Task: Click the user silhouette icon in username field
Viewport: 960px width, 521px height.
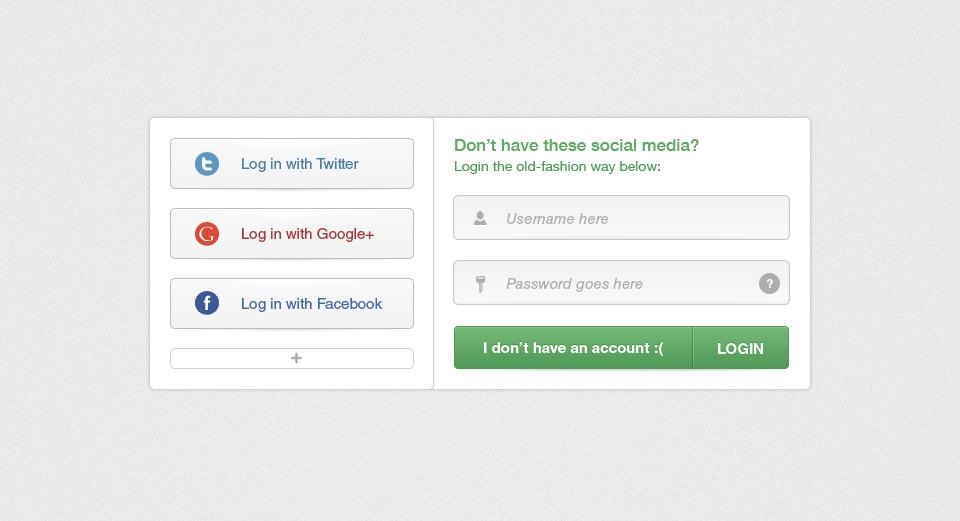Action: (x=481, y=218)
